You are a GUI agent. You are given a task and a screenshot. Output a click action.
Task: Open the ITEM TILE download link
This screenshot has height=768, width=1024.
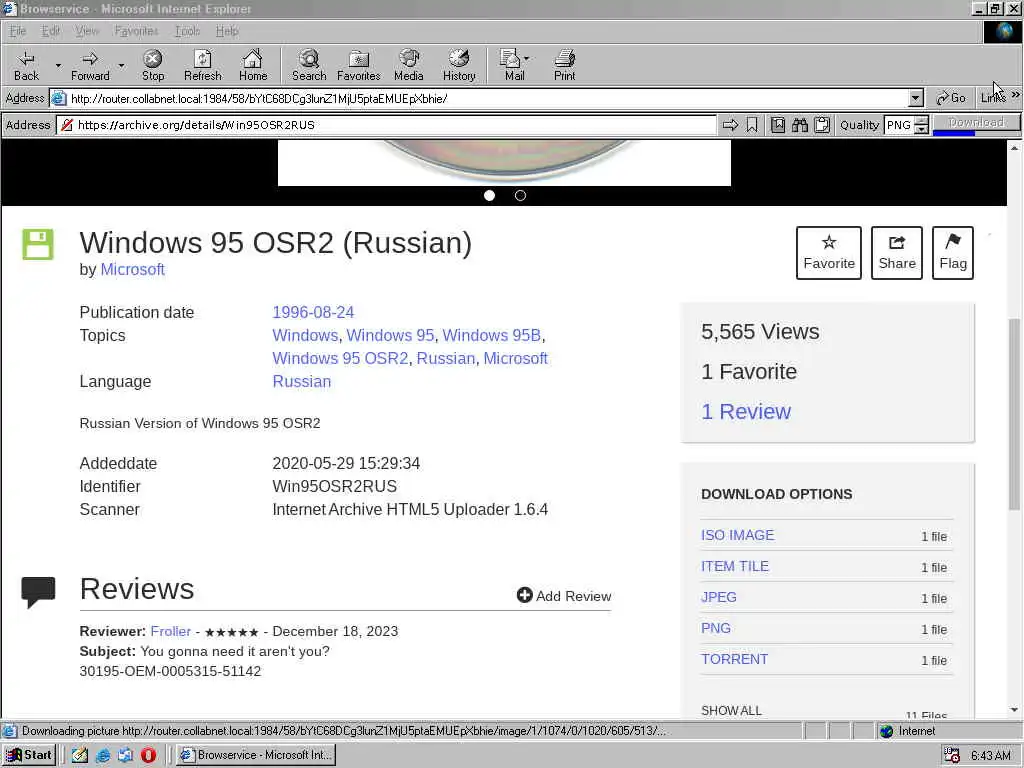coord(735,566)
